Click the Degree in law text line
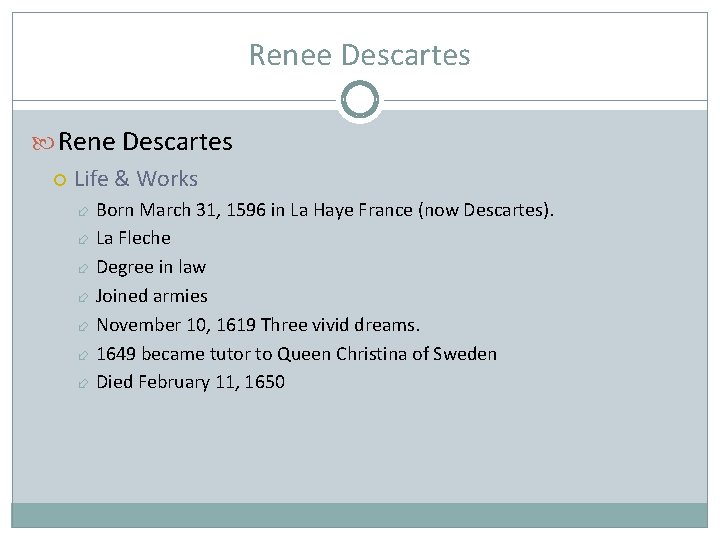 [151, 268]
